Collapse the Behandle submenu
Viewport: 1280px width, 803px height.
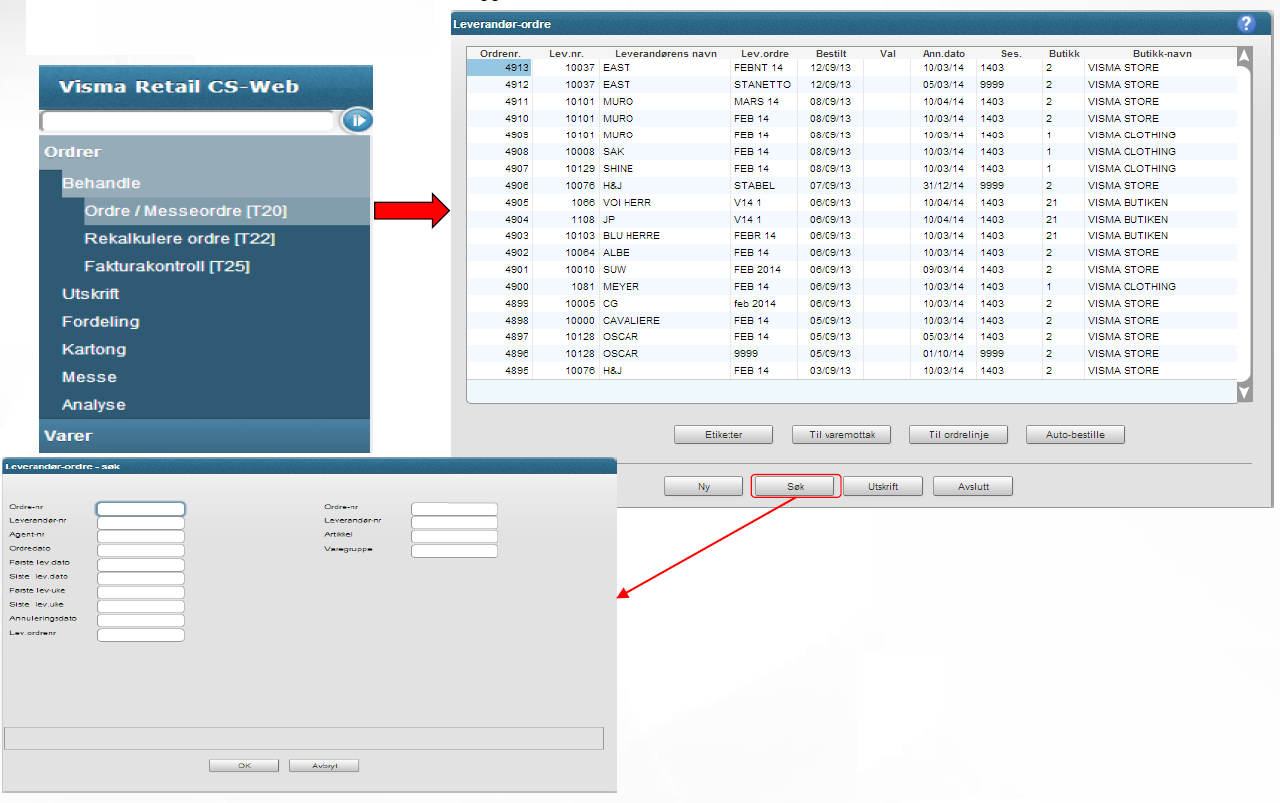(x=216, y=183)
